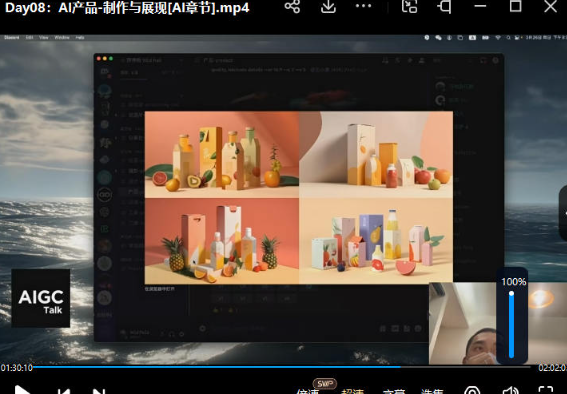Click the SVIP badge above 超清

[324, 384]
